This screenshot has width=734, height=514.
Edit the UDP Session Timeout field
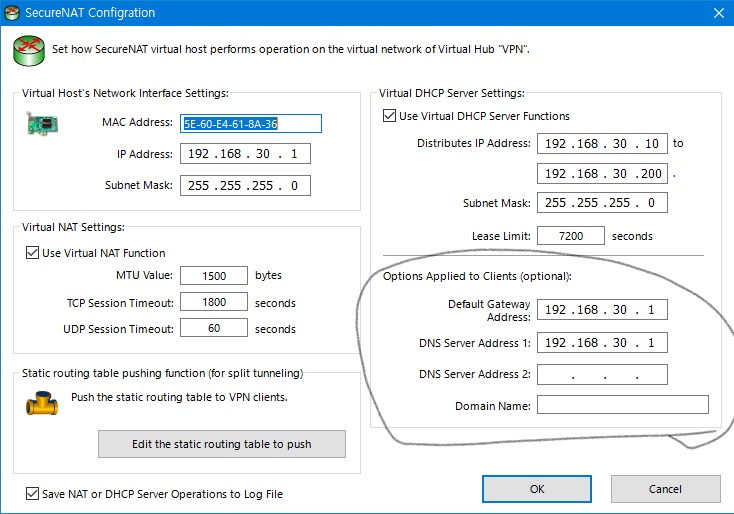pos(214,328)
